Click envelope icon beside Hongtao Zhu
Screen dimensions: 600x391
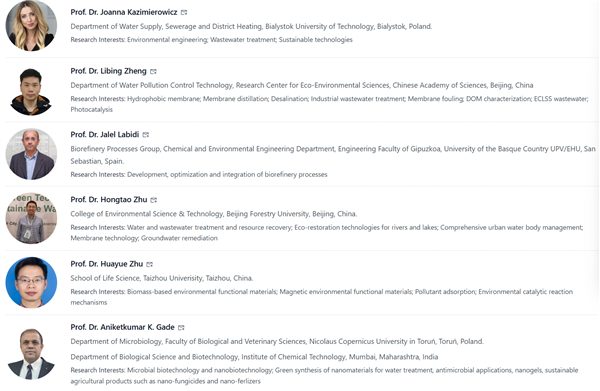(x=154, y=200)
